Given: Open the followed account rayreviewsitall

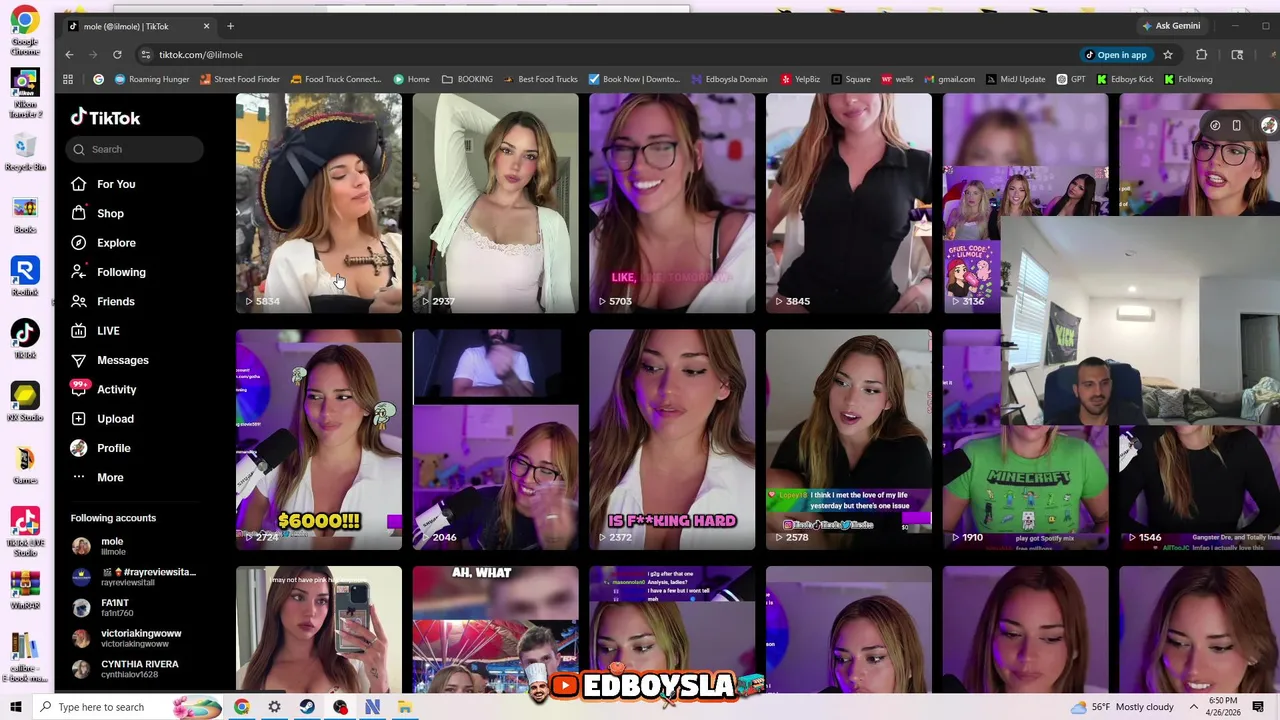Looking at the screenshot, I should [x=134, y=577].
